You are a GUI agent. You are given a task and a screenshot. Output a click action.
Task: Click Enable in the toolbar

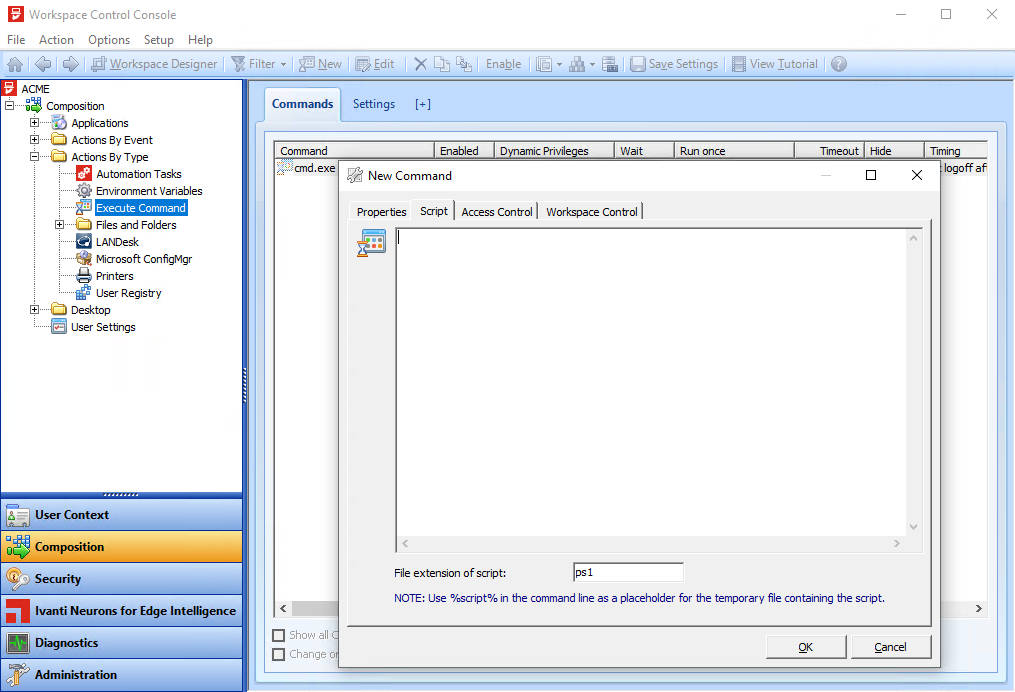[x=504, y=64]
